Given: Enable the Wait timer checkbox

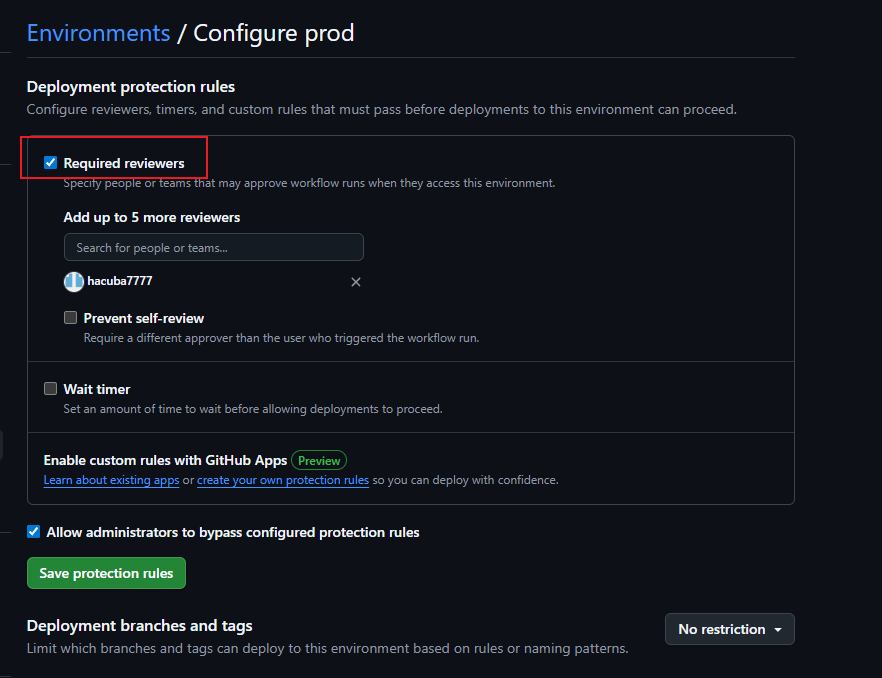Looking at the screenshot, I should click(51, 389).
